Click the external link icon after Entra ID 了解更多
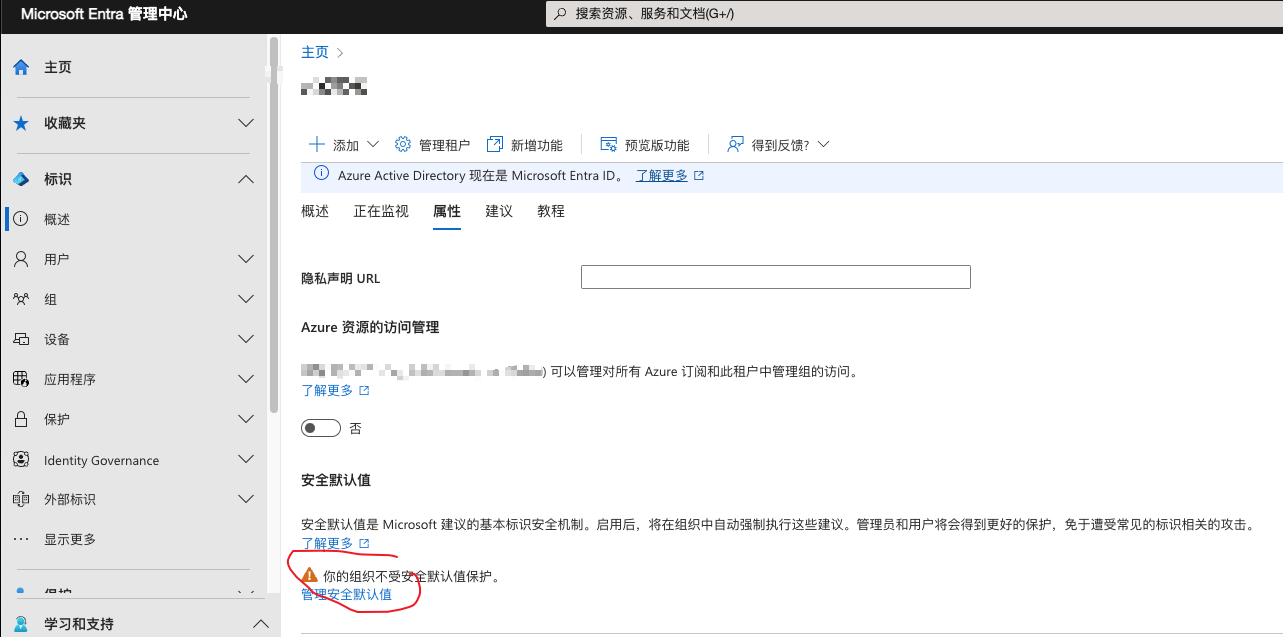The height and width of the screenshot is (637, 1283). point(699,175)
